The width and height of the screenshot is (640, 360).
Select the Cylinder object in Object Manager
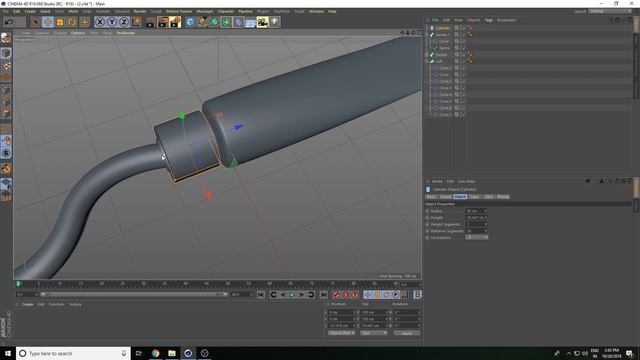[442, 28]
